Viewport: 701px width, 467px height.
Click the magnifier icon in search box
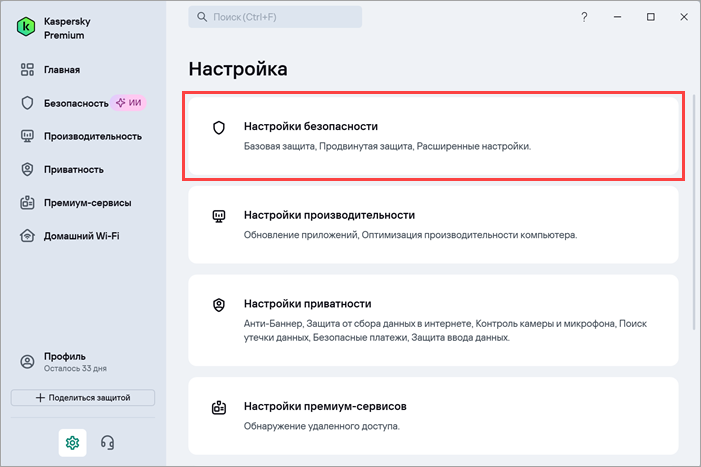[202, 17]
